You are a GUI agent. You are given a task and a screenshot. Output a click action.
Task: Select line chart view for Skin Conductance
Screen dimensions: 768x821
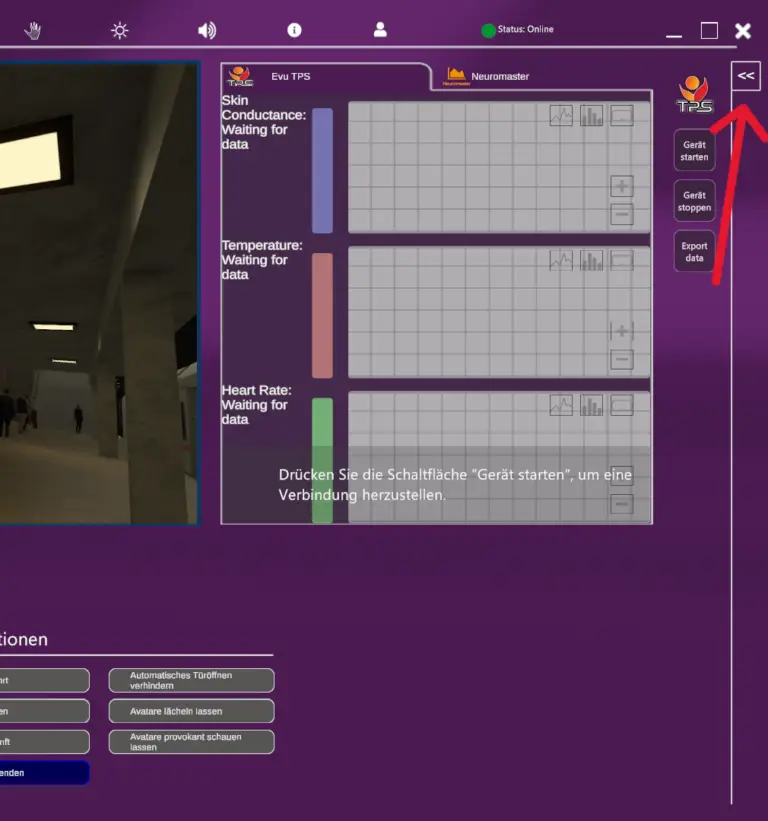(x=561, y=116)
